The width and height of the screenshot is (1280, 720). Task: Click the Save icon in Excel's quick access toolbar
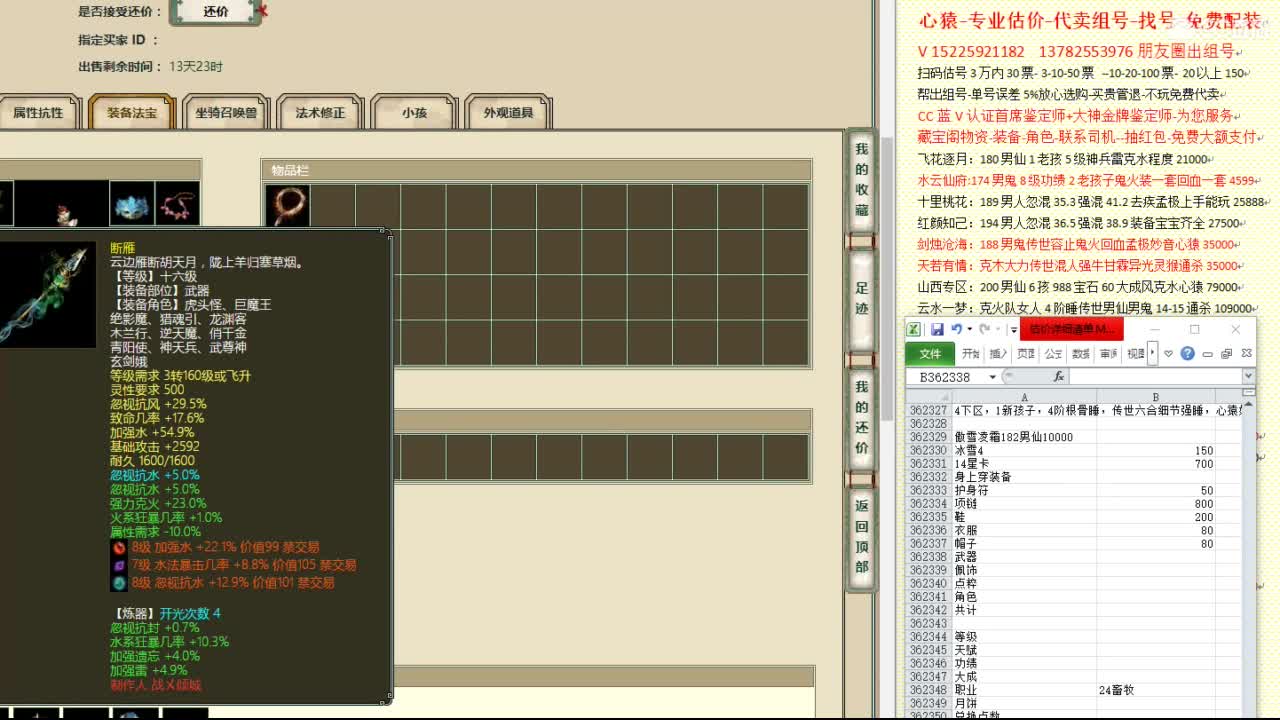937,330
